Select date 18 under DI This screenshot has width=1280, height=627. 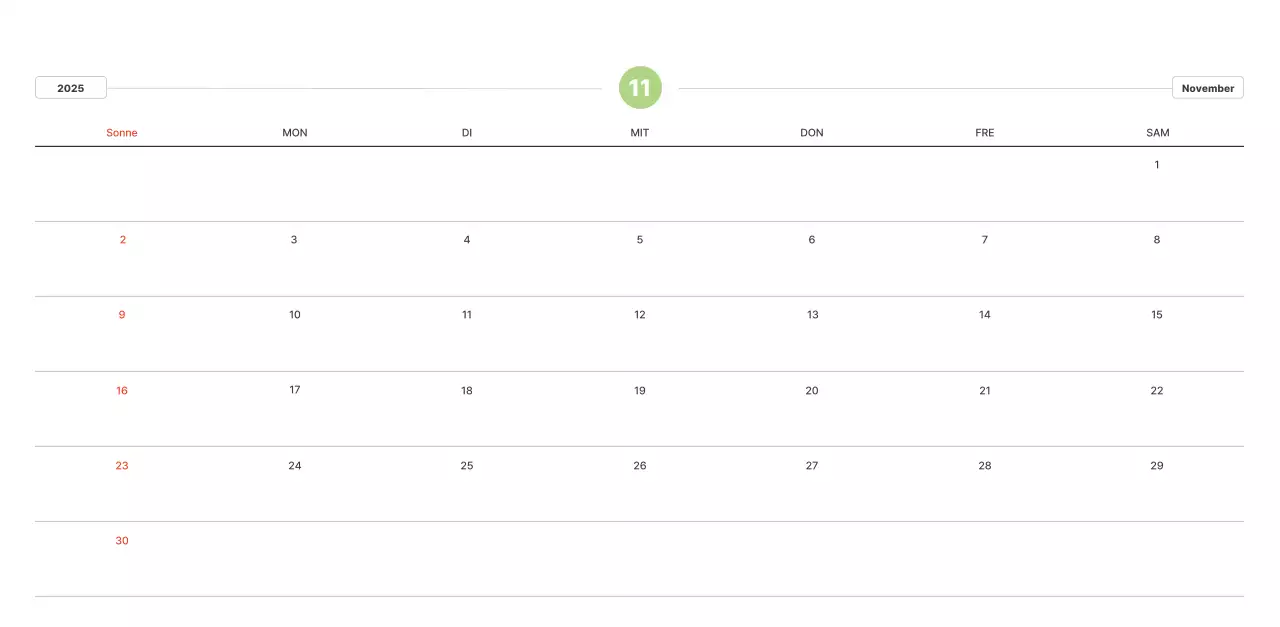pos(467,391)
